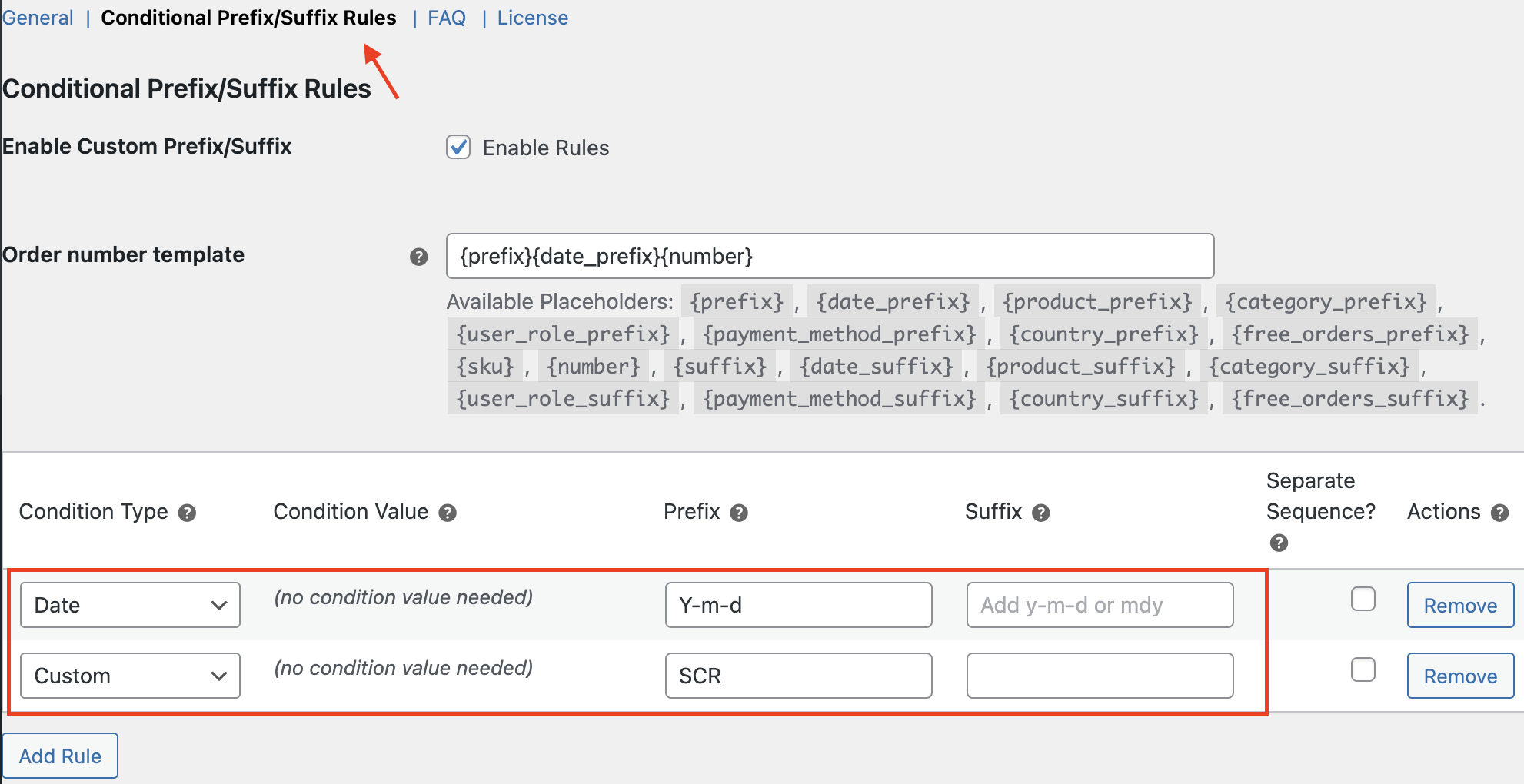The height and width of the screenshot is (784, 1524).
Task: Open the FAQ tab
Action: [446, 17]
